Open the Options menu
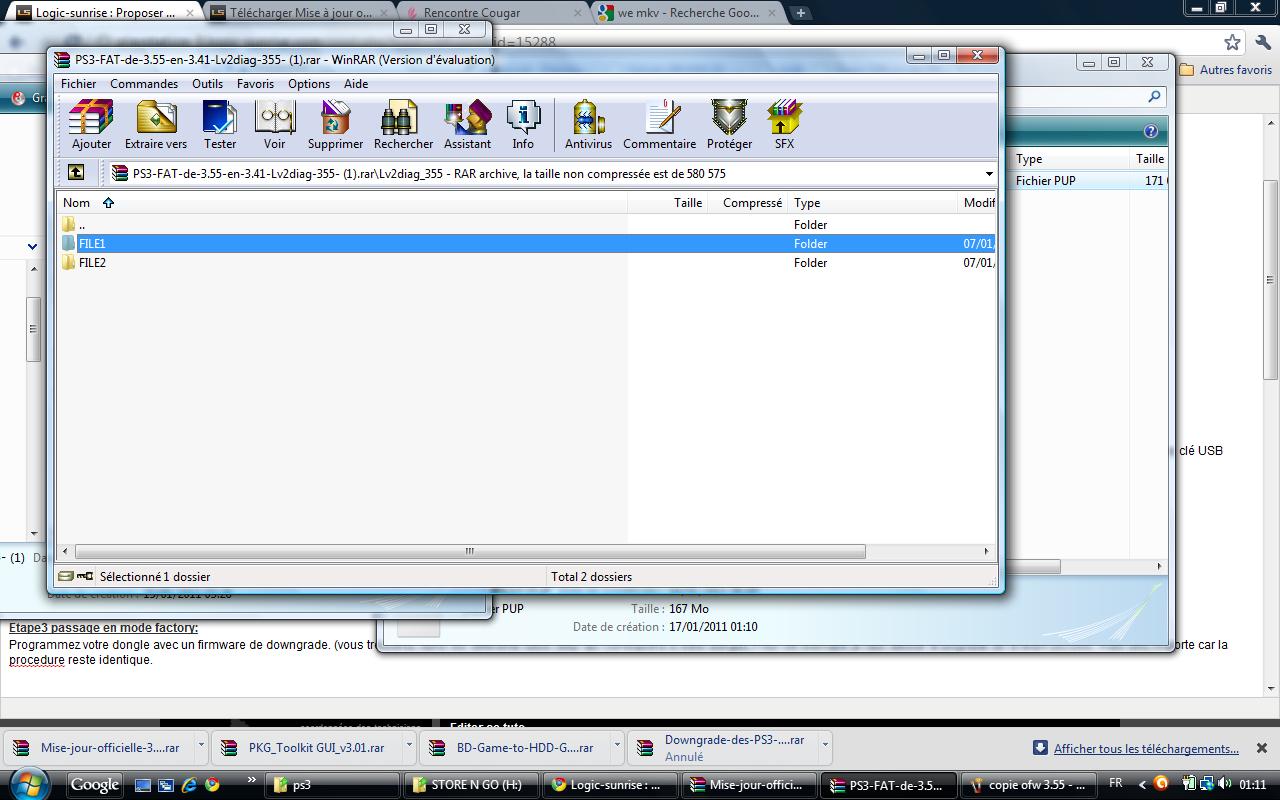 click(309, 84)
